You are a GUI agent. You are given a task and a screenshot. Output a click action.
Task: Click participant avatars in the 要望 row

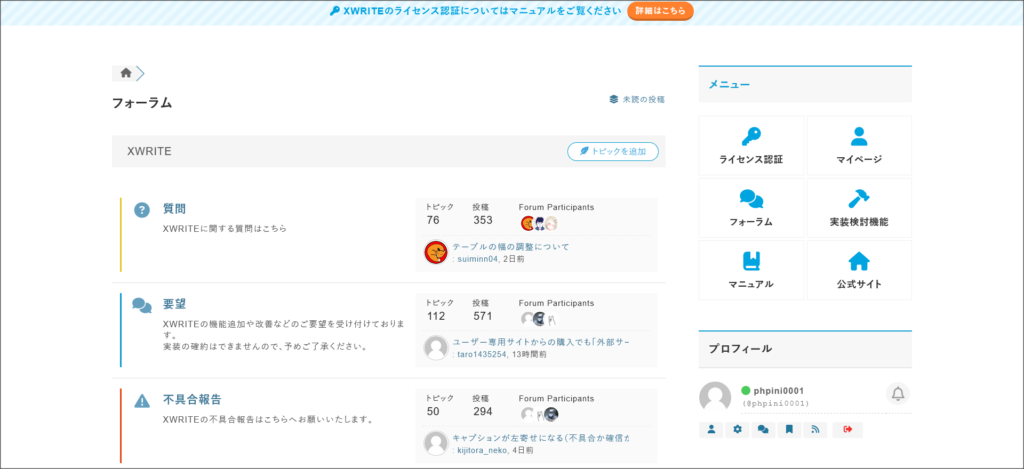[x=539, y=319]
